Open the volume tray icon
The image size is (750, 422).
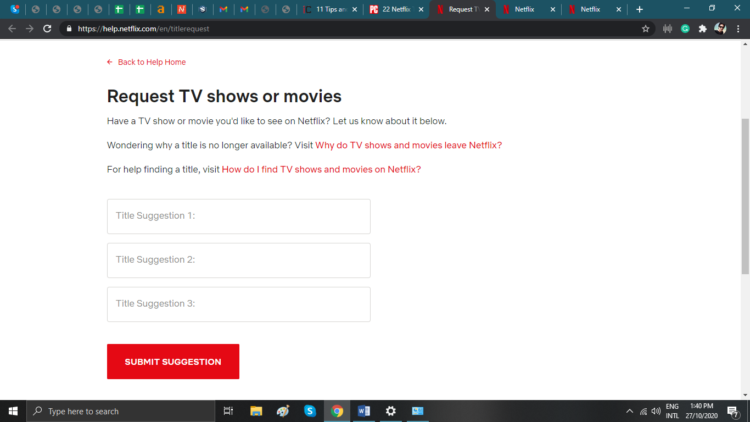coord(656,411)
